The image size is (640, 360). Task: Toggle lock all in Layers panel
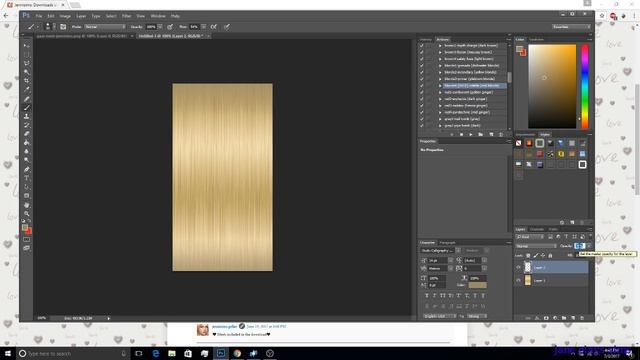point(550,256)
